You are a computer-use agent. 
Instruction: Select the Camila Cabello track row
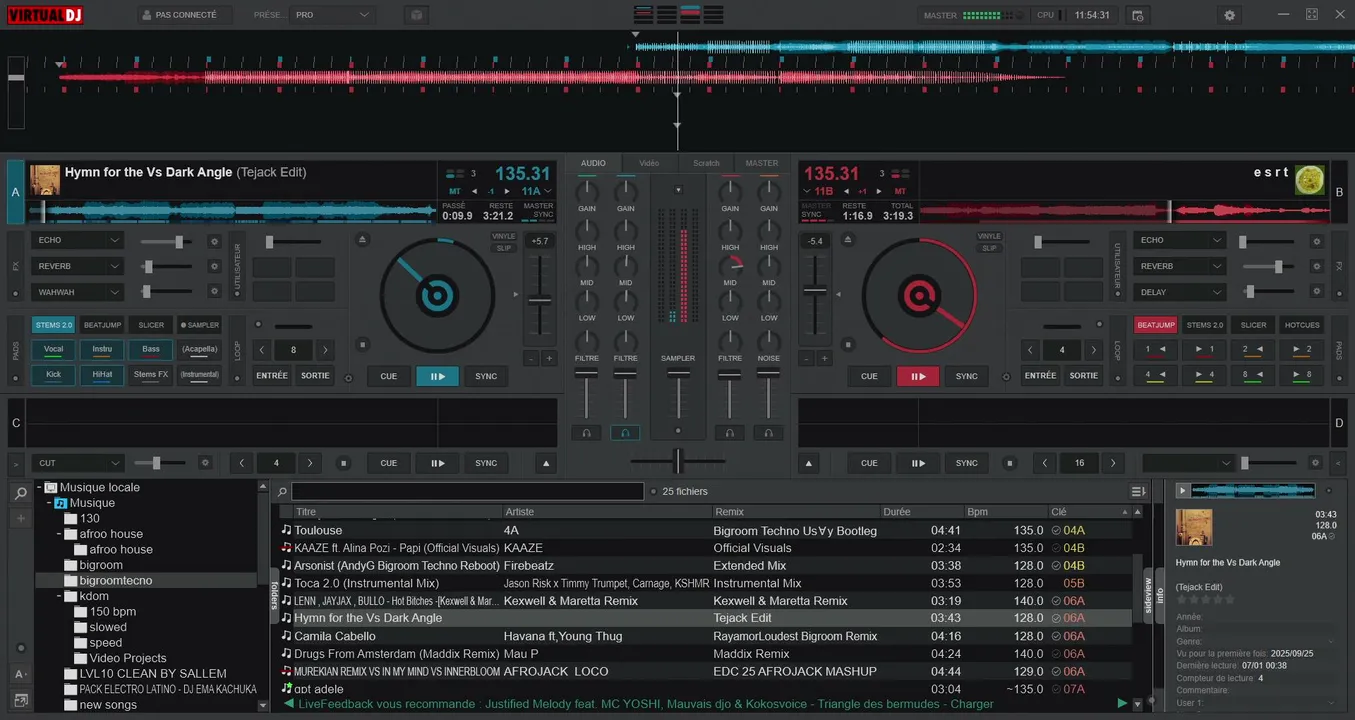(707, 636)
